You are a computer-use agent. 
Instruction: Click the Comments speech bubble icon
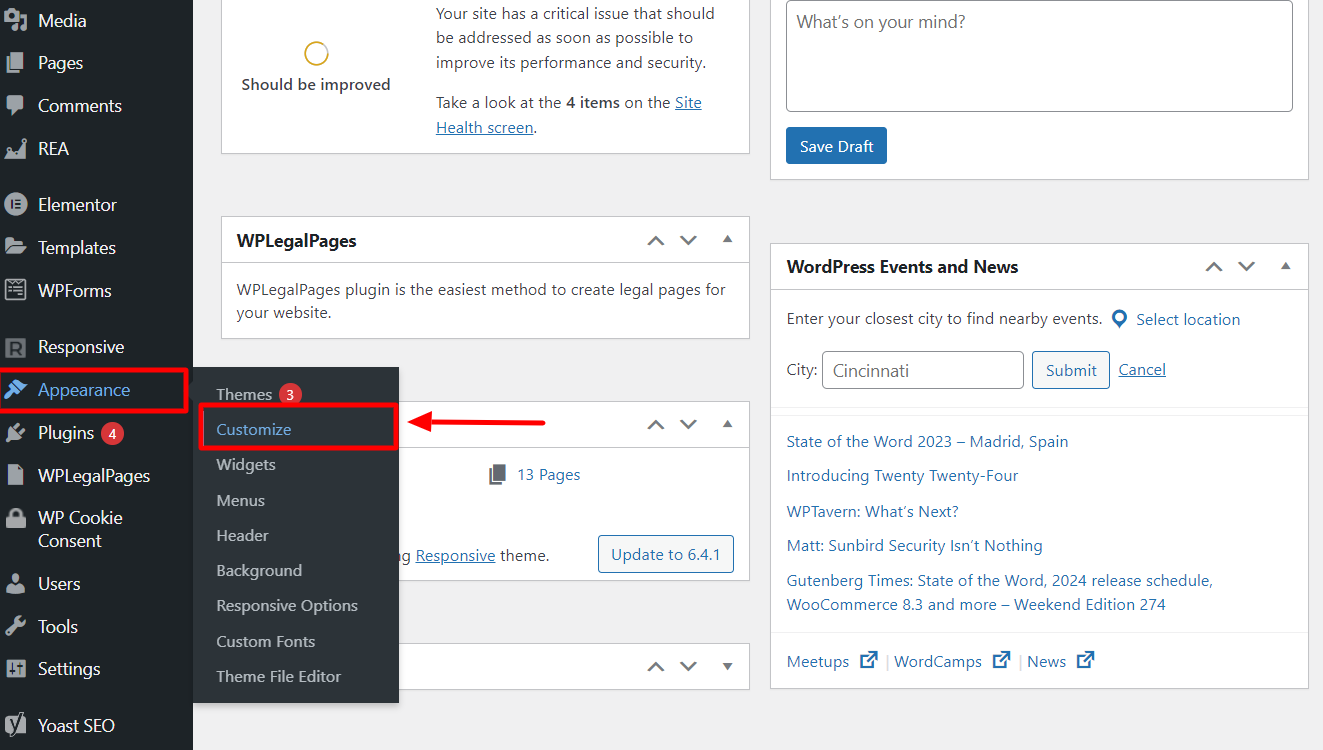15,105
